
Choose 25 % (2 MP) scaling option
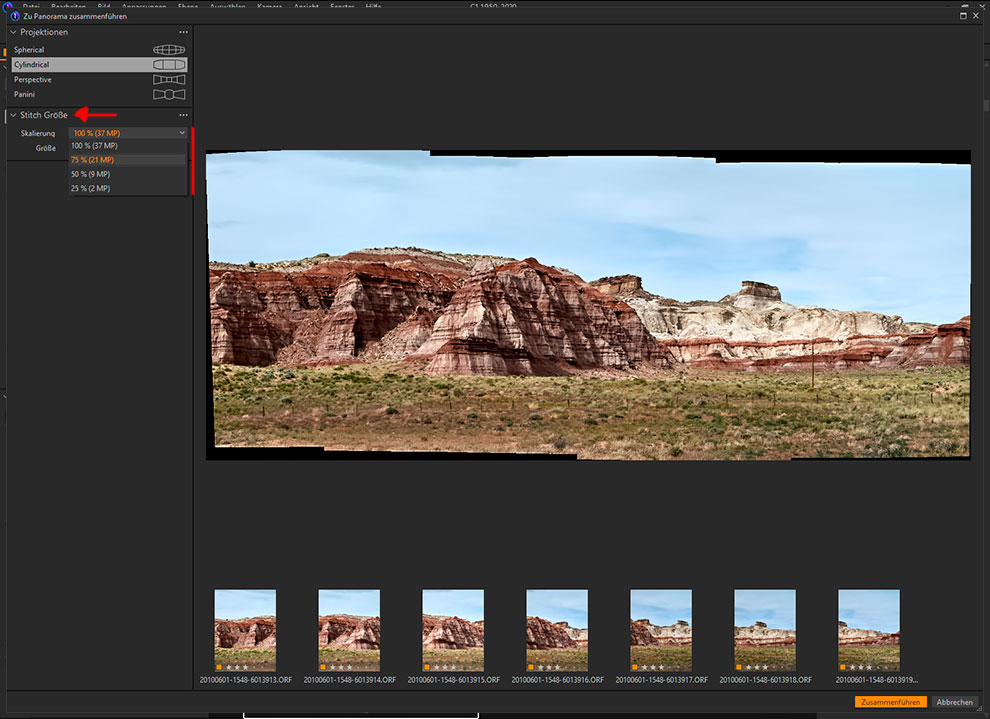128,188
